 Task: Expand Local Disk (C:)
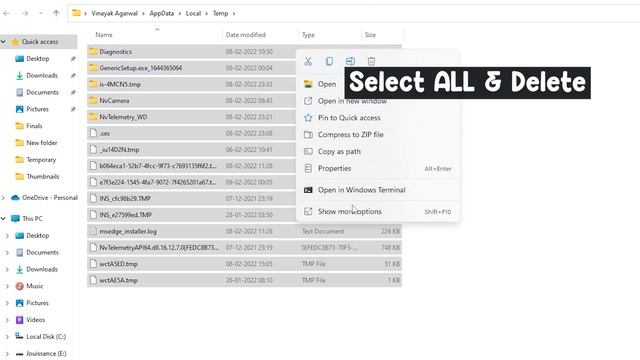click(x=7, y=337)
